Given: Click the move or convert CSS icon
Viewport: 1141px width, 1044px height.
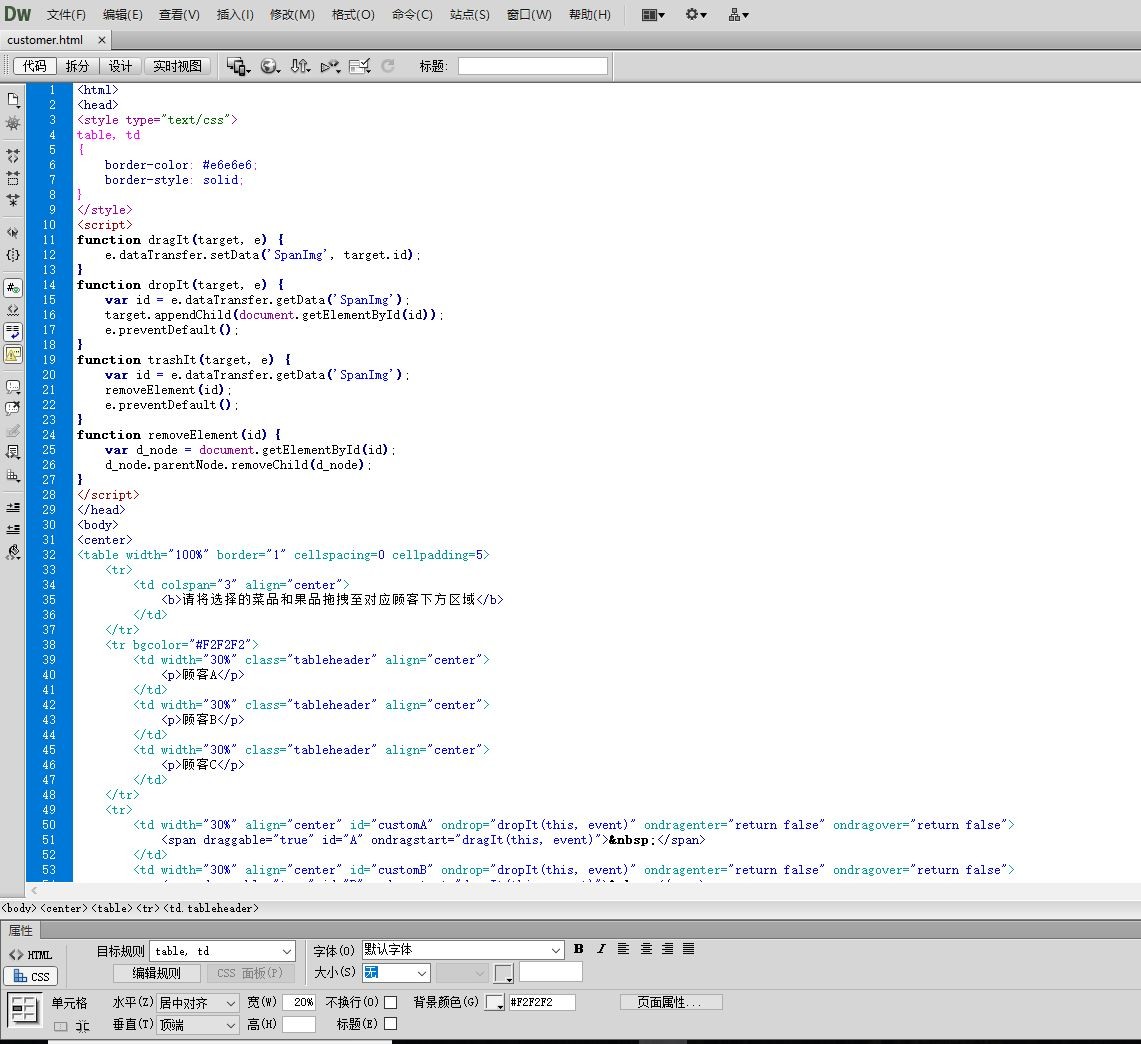Looking at the screenshot, I should coord(13,475).
